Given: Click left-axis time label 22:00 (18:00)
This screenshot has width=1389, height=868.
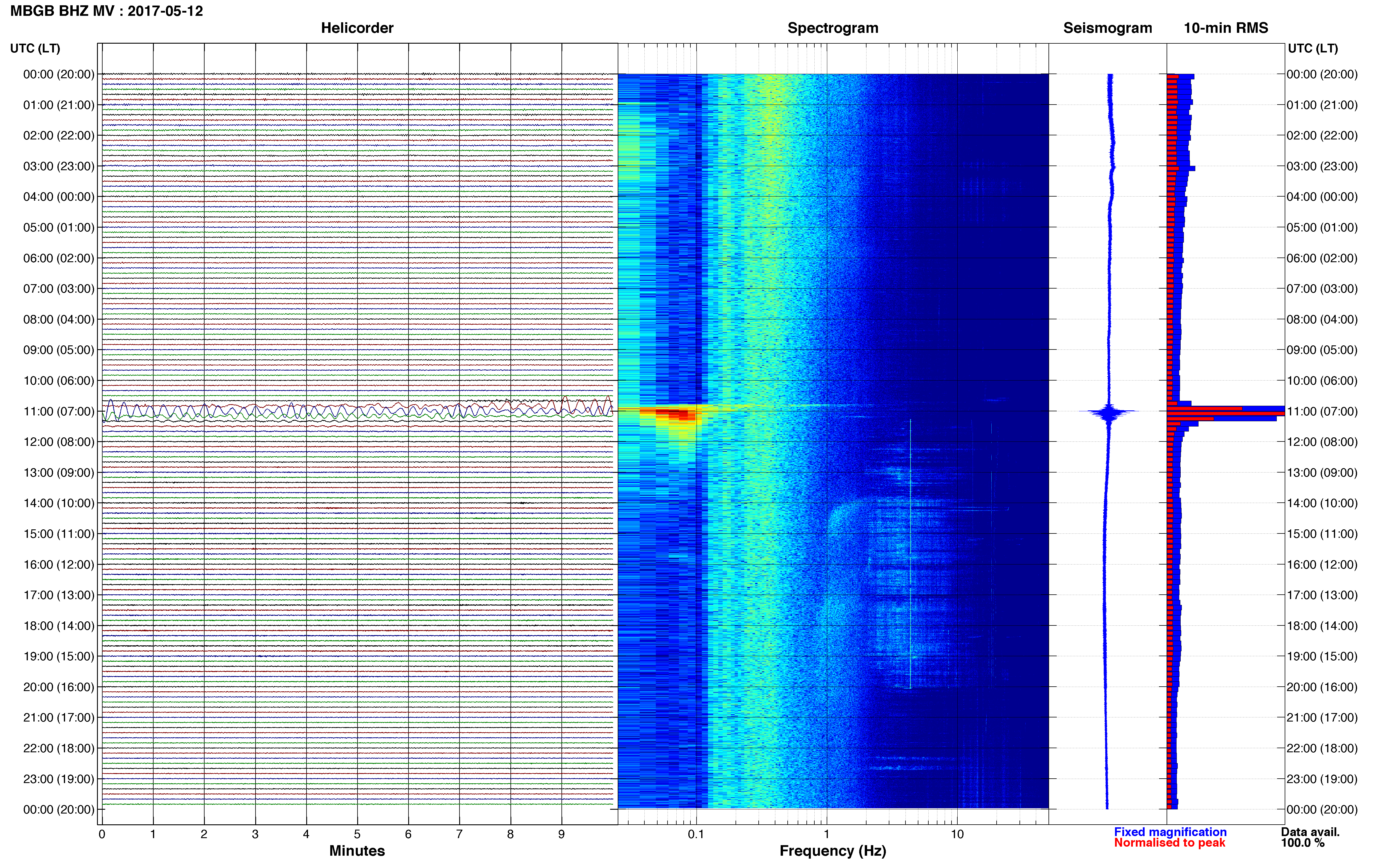Looking at the screenshot, I should (x=59, y=748).
